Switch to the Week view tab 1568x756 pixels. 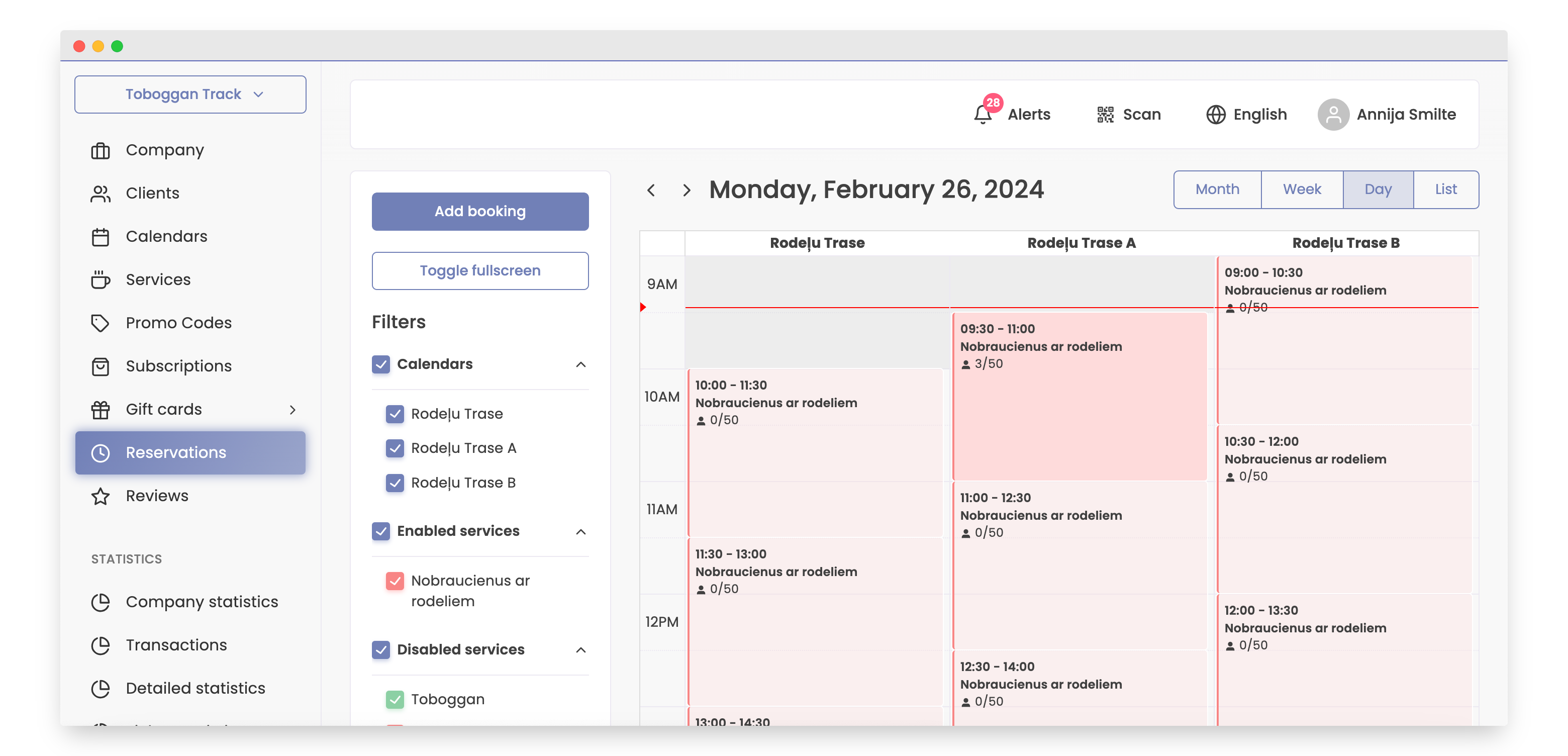[1302, 190]
